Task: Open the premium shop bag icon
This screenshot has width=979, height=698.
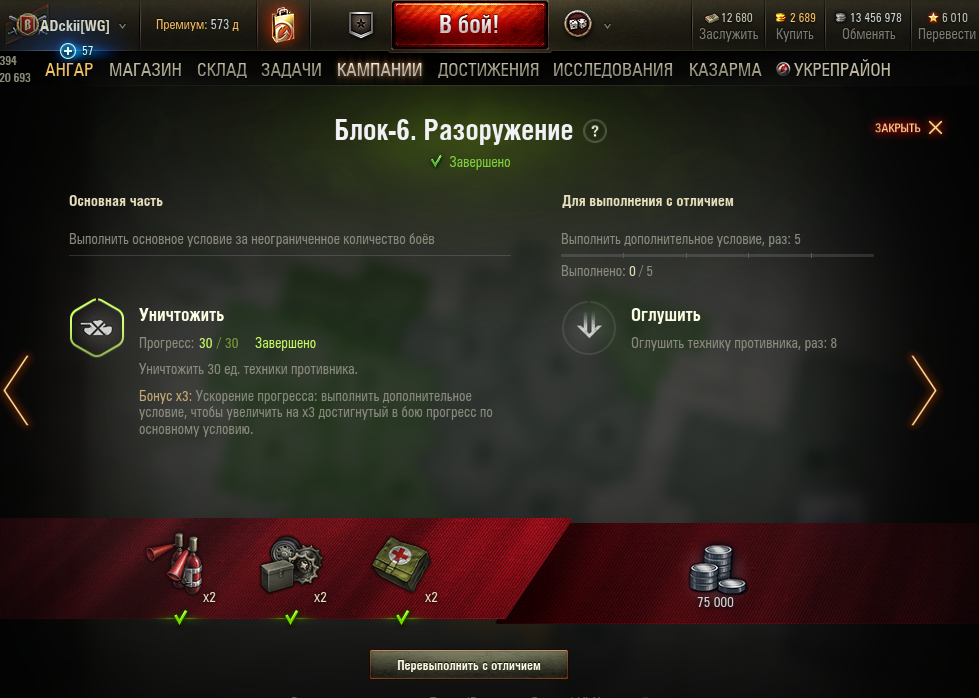Action: 283,25
